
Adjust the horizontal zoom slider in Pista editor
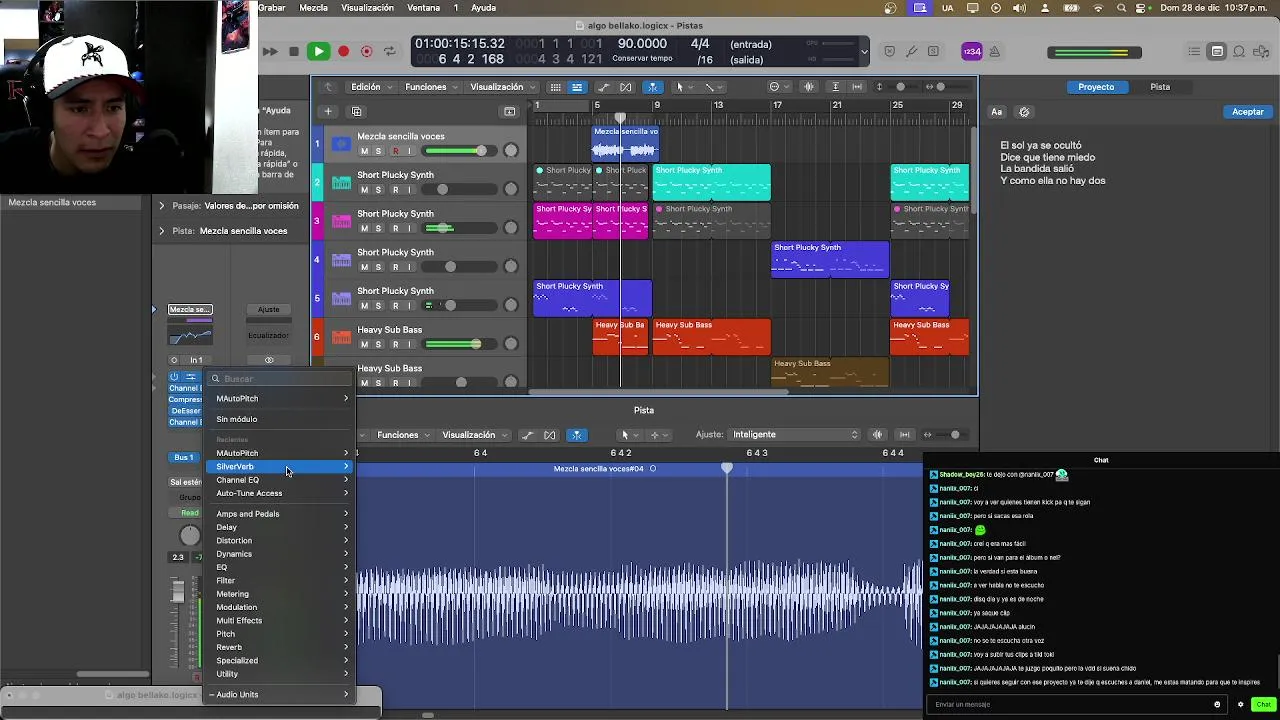point(947,435)
